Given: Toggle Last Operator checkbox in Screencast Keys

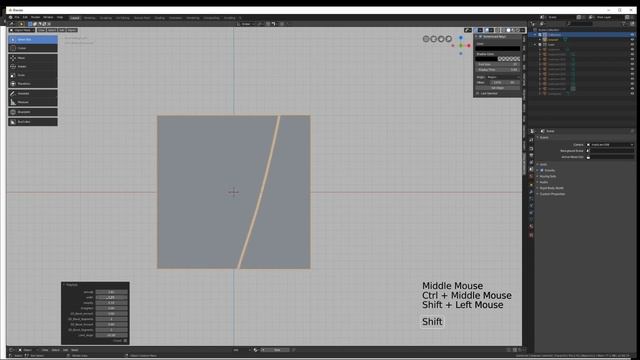Looking at the screenshot, I should pyautogui.click(x=478, y=93).
